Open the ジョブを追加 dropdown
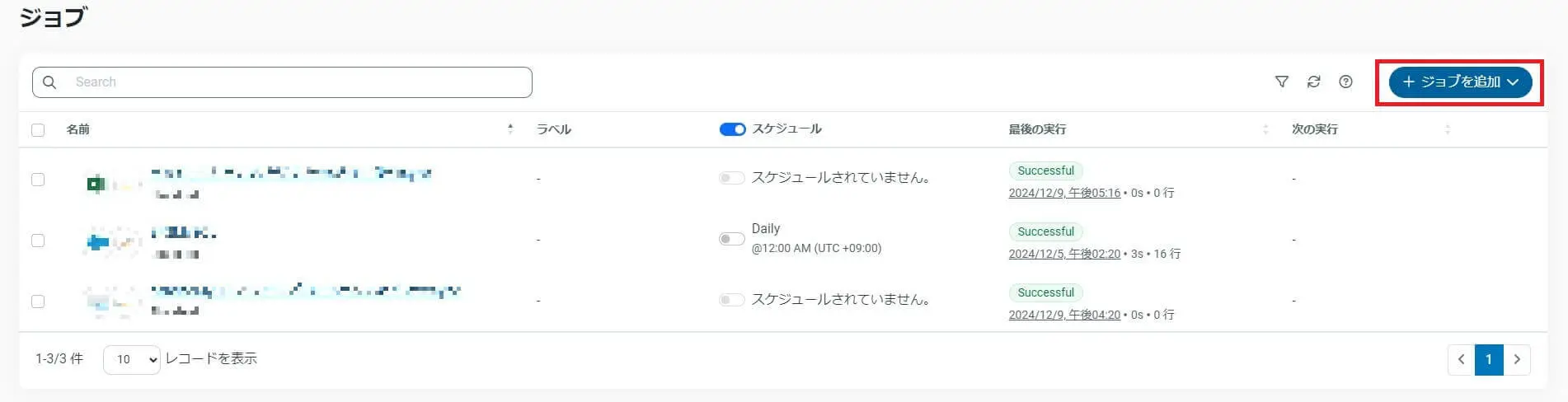Image resolution: width=1568 pixels, height=402 pixels. coord(1460,82)
